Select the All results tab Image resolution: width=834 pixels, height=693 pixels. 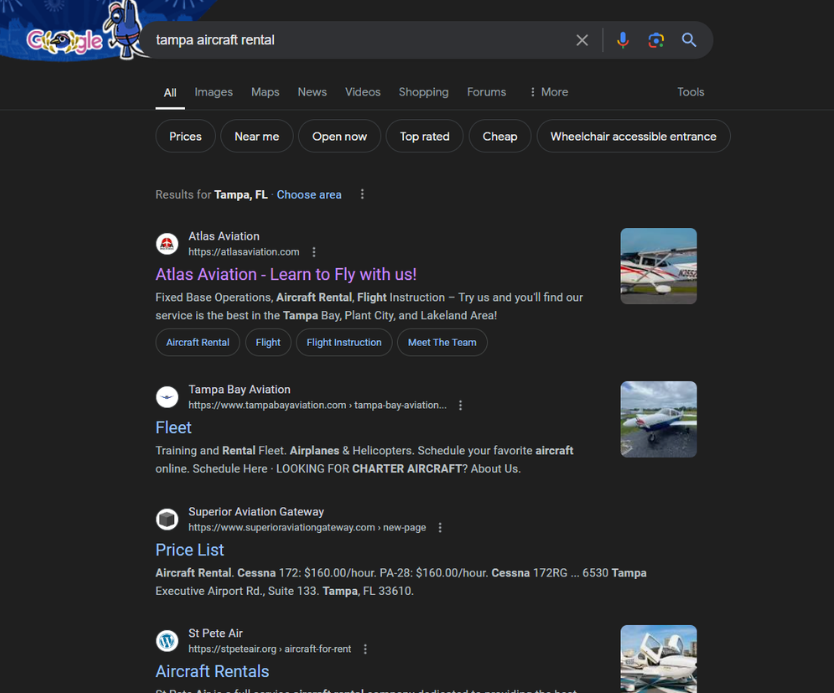pos(170,93)
